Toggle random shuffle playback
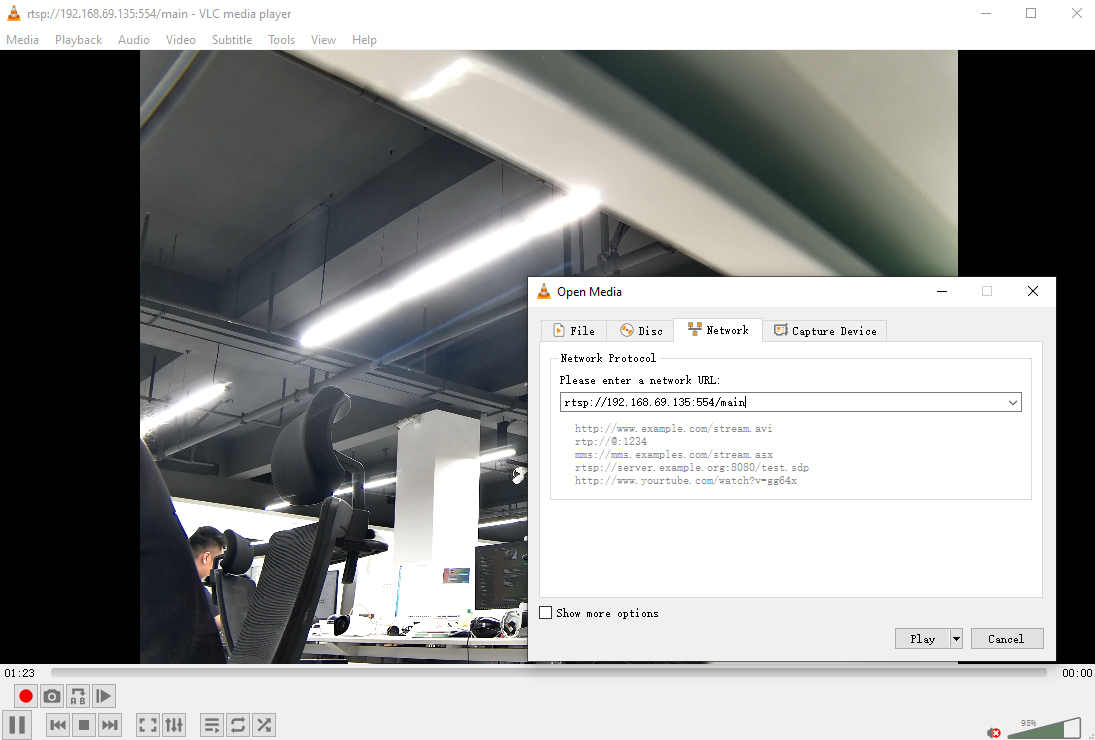Viewport: 1095px width, 740px height. click(264, 725)
